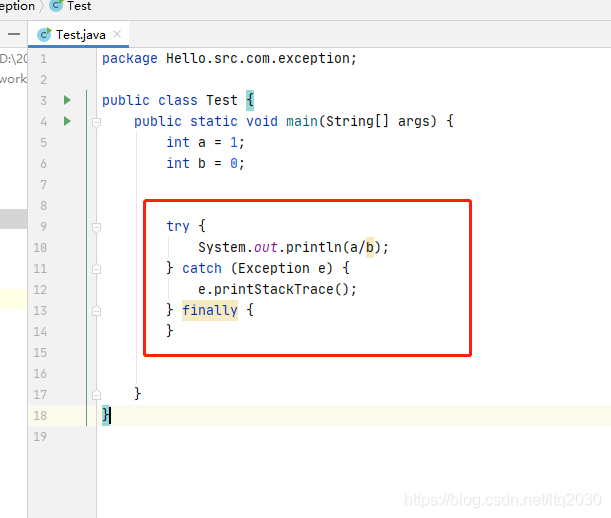This screenshot has width=611, height=518.
Task: Collapse the main method fold on line 4
Action: pos(96,122)
